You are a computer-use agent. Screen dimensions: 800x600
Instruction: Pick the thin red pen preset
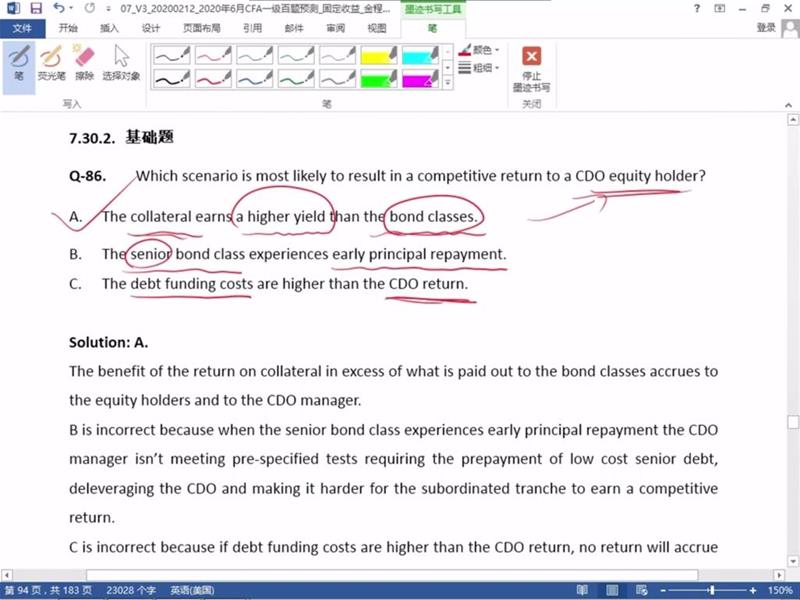click(x=213, y=55)
